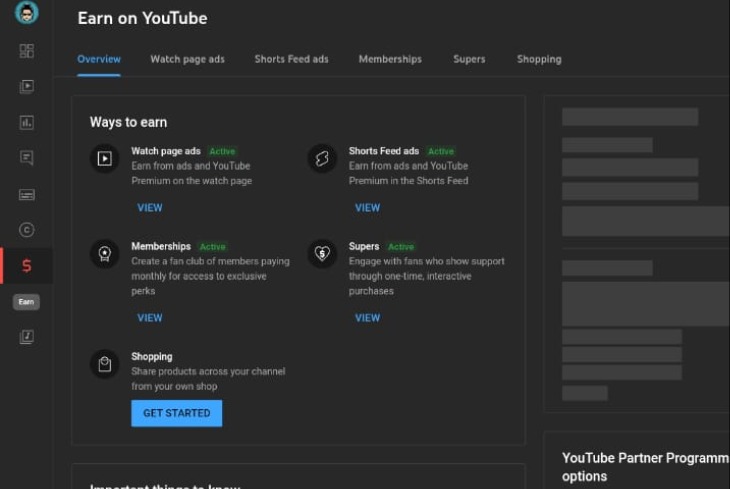This screenshot has height=489, width=730.
Task: Click the Ways to earn heading
Action: click(x=128, y=122)
